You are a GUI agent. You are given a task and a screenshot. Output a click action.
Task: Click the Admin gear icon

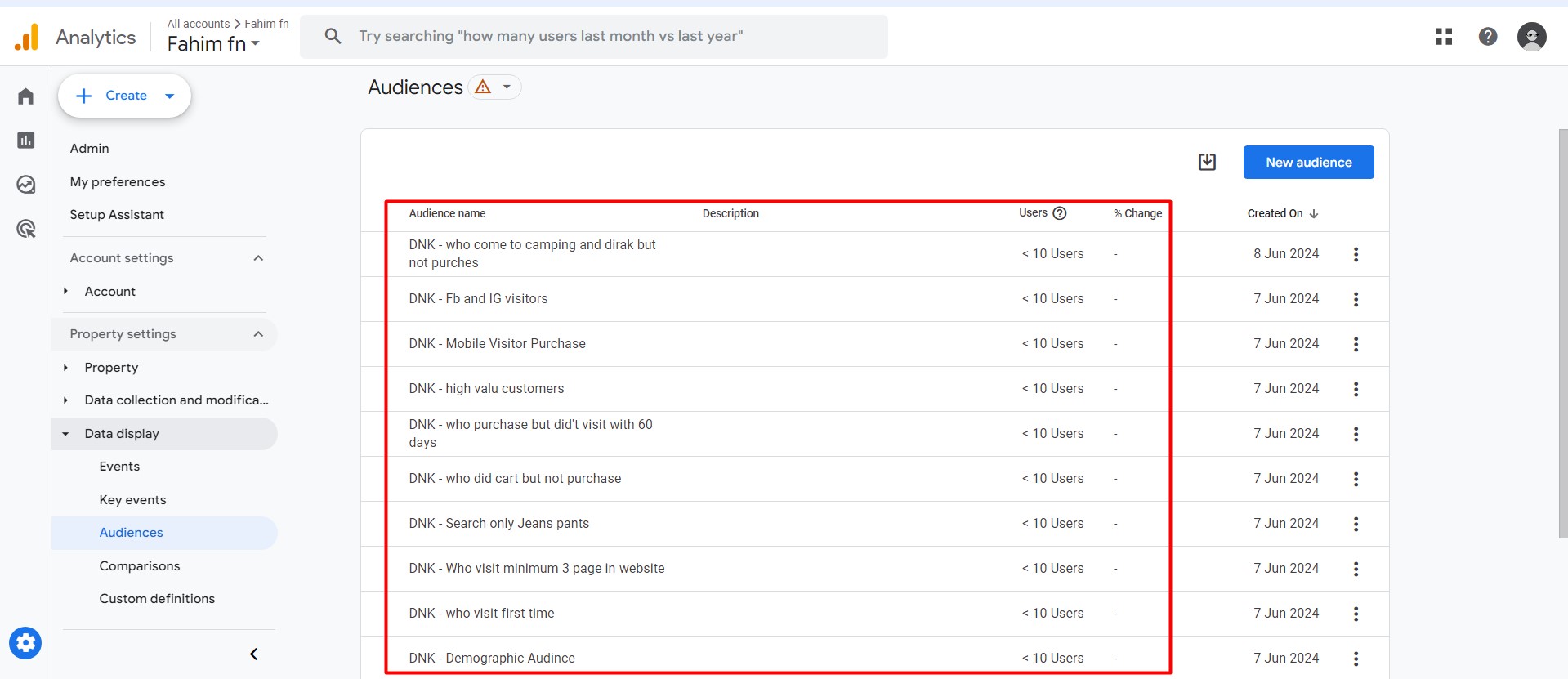[x=25, y=643]
